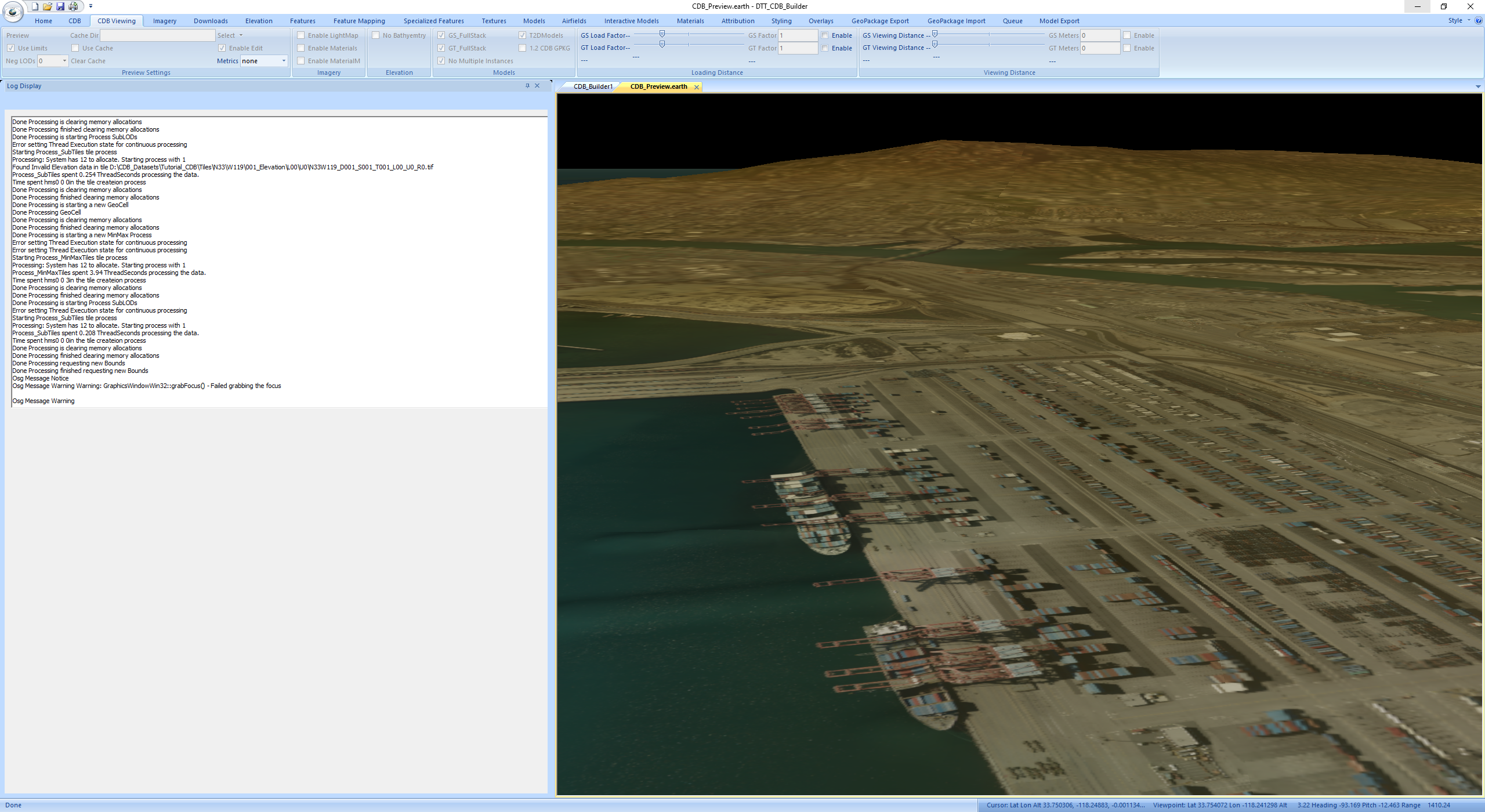Click the 'Found Invalid Elevation data' log line
This screenshot has height=812, width=1485.
[x=223, y=167]
